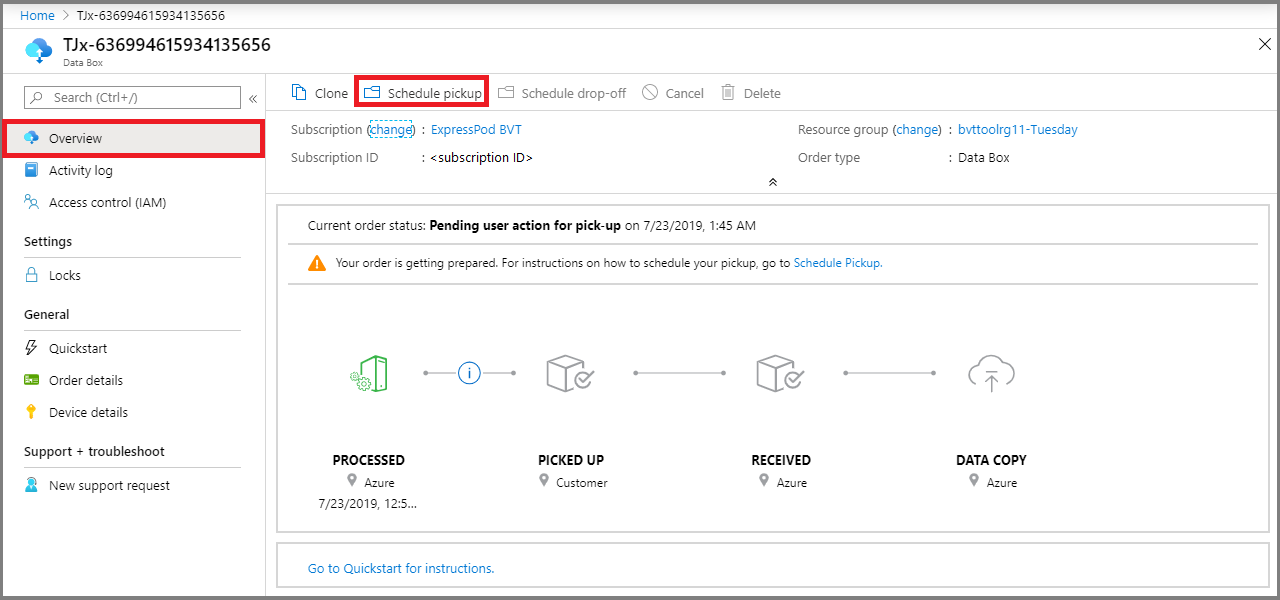Cancel the Data Box order
Screen dimensions: 1280x600
tap(673, 92)
